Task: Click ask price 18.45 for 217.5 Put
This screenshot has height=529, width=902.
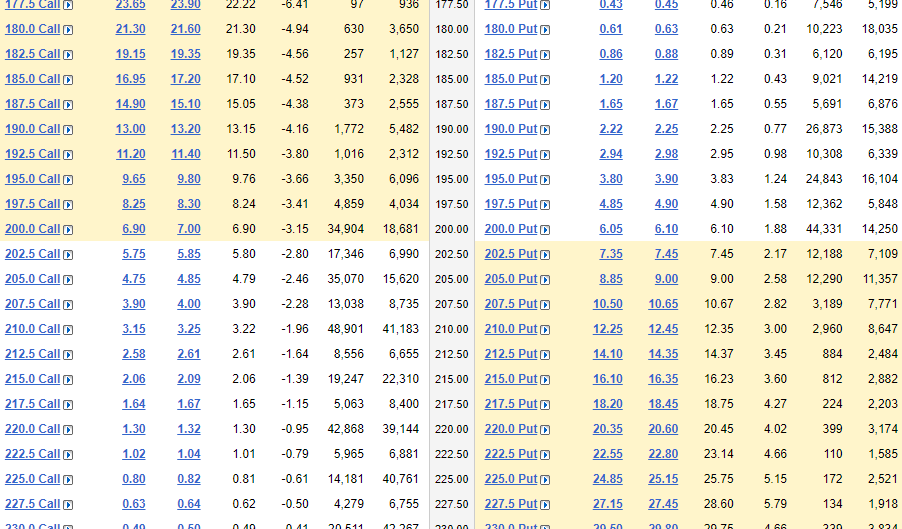Action: (663, 404)
